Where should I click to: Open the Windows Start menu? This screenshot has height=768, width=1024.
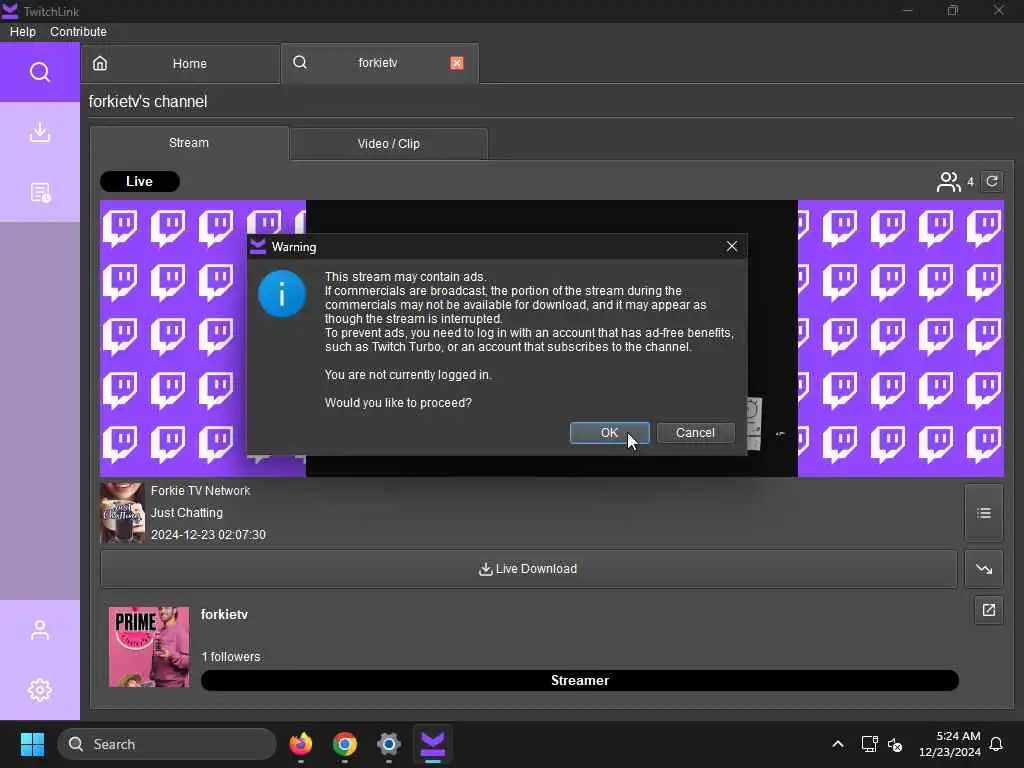32,744
